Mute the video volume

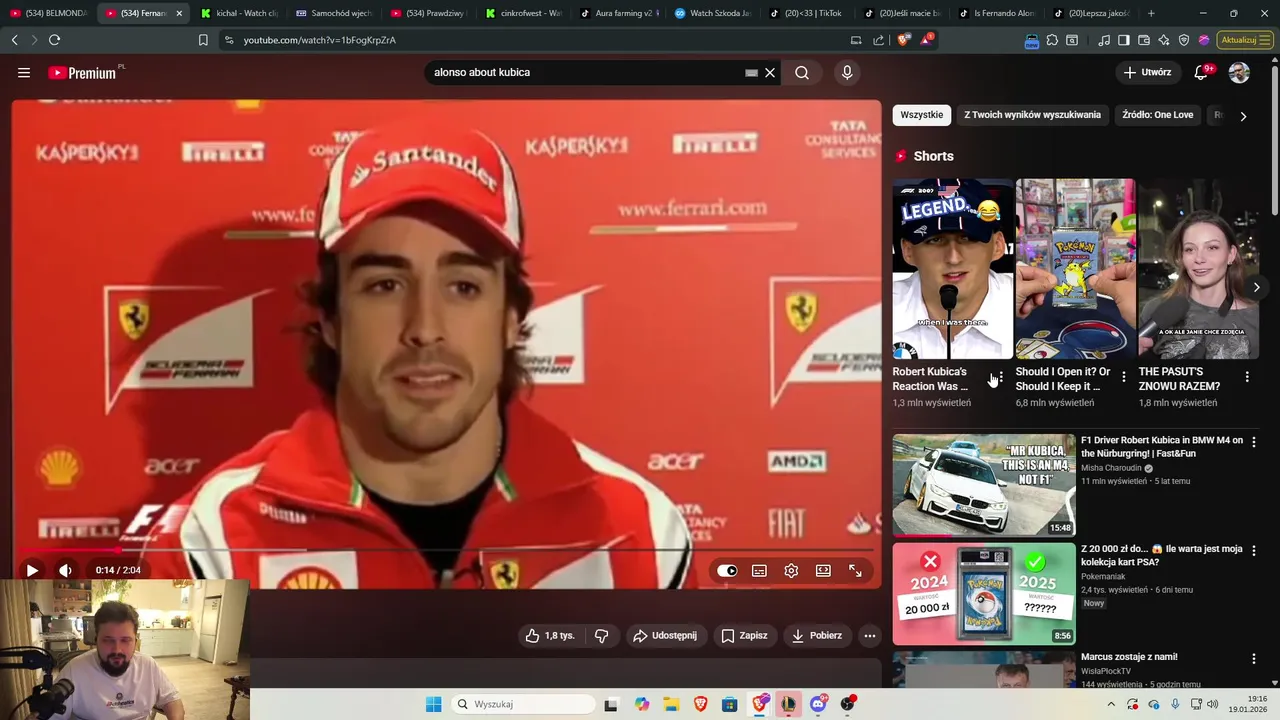tap(65, 570)
